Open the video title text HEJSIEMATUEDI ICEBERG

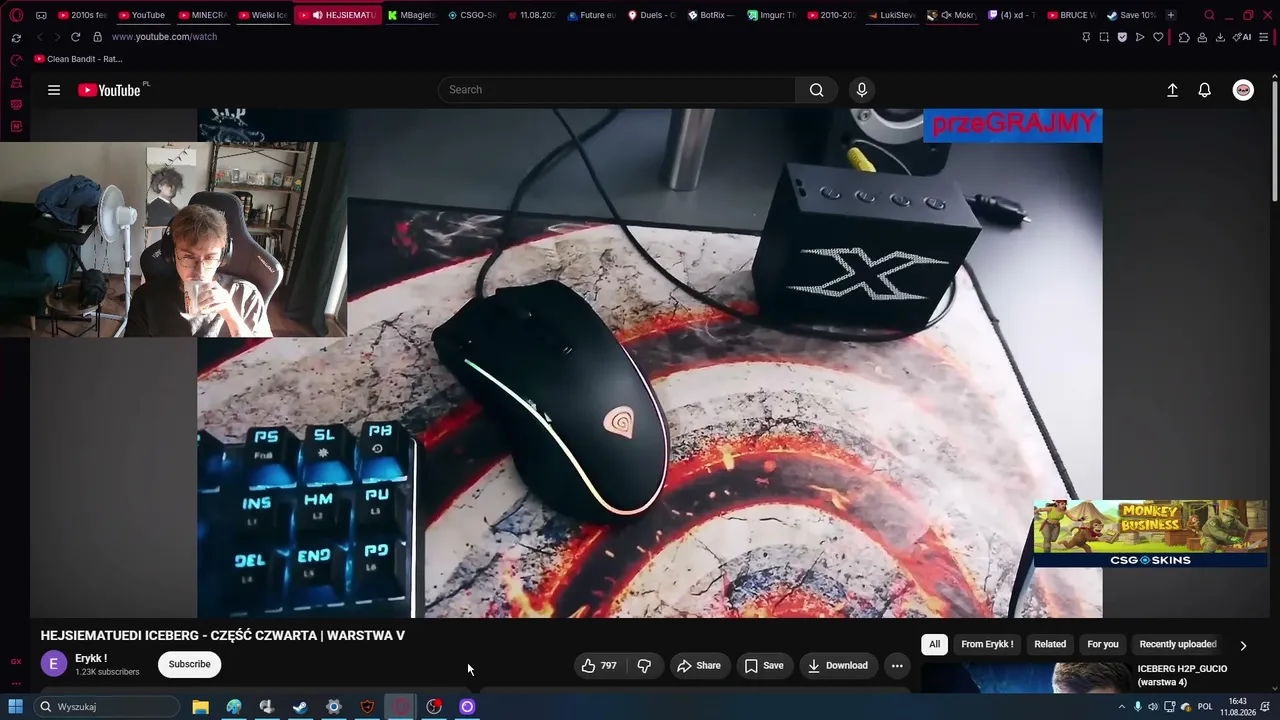click(222, 636)
